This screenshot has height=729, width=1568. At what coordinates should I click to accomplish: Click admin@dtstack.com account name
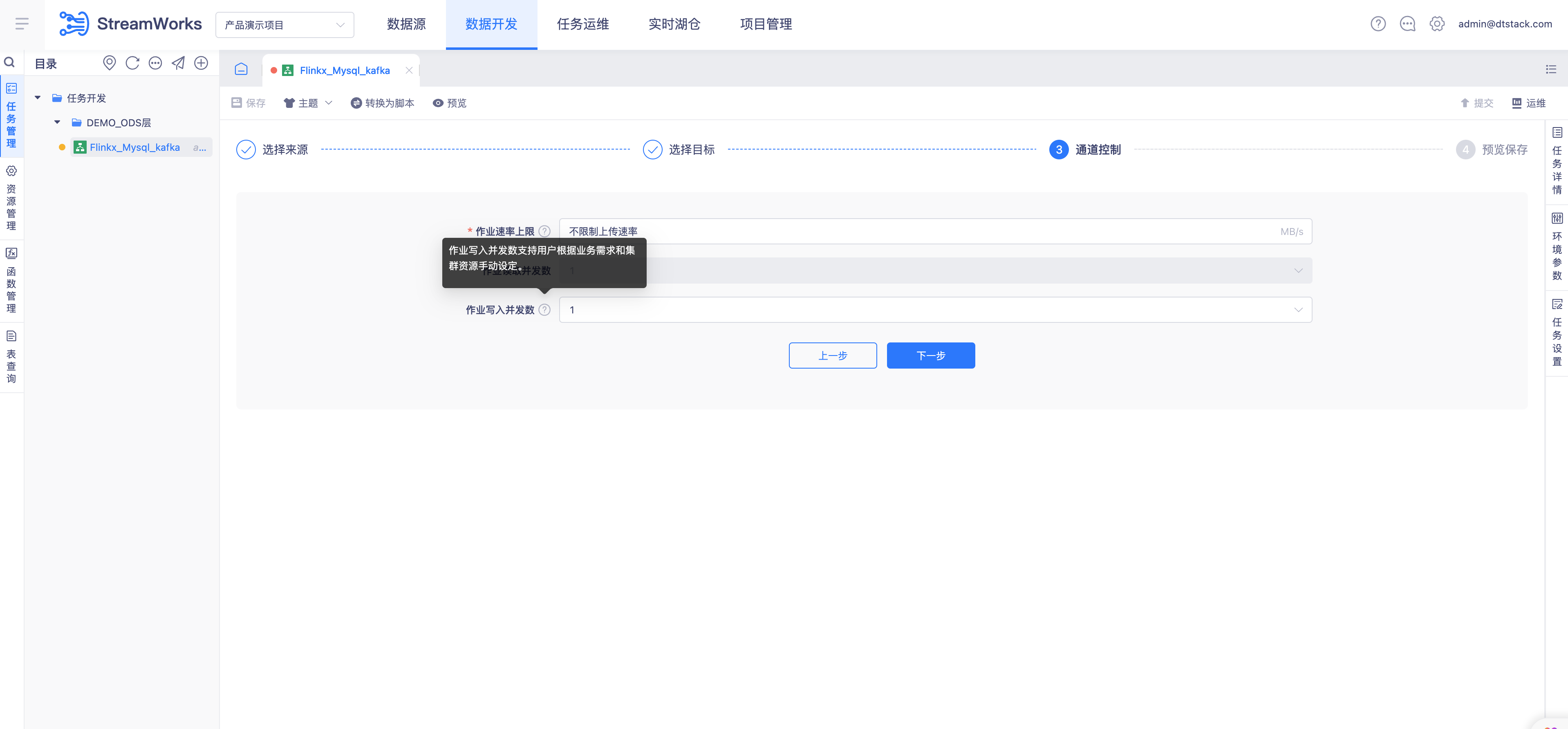pyautogui.click(x=1505, y=24)
